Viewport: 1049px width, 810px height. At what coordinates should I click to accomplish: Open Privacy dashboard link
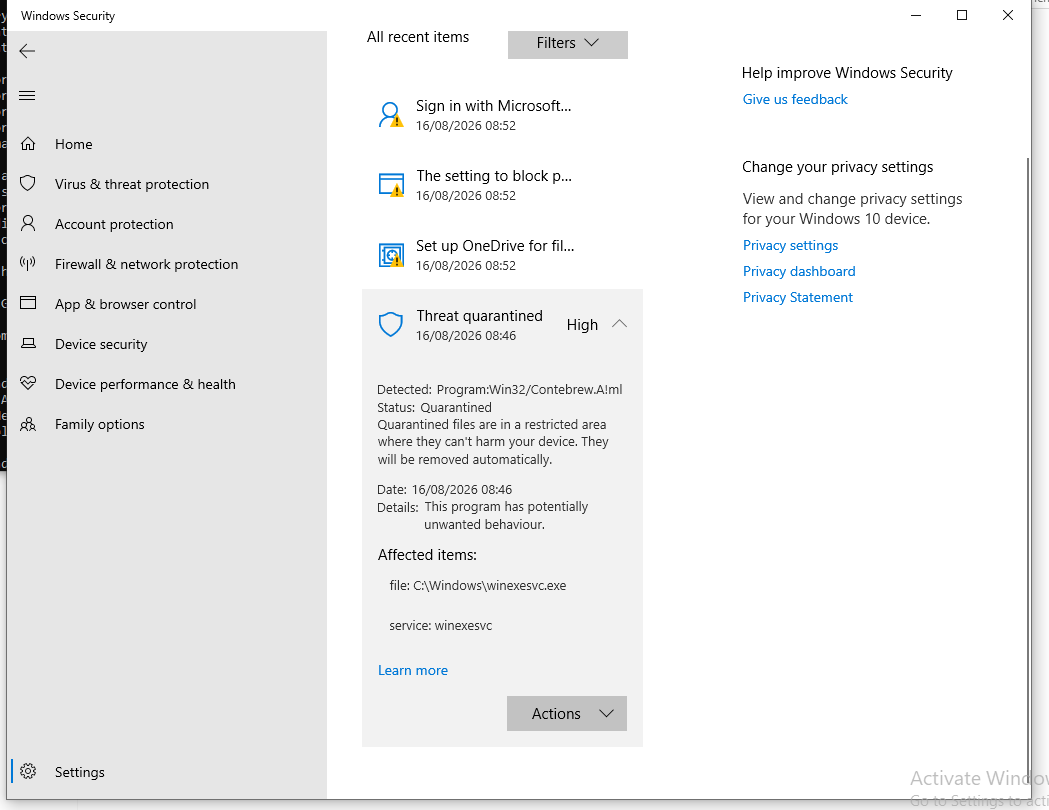pos(799,271)
